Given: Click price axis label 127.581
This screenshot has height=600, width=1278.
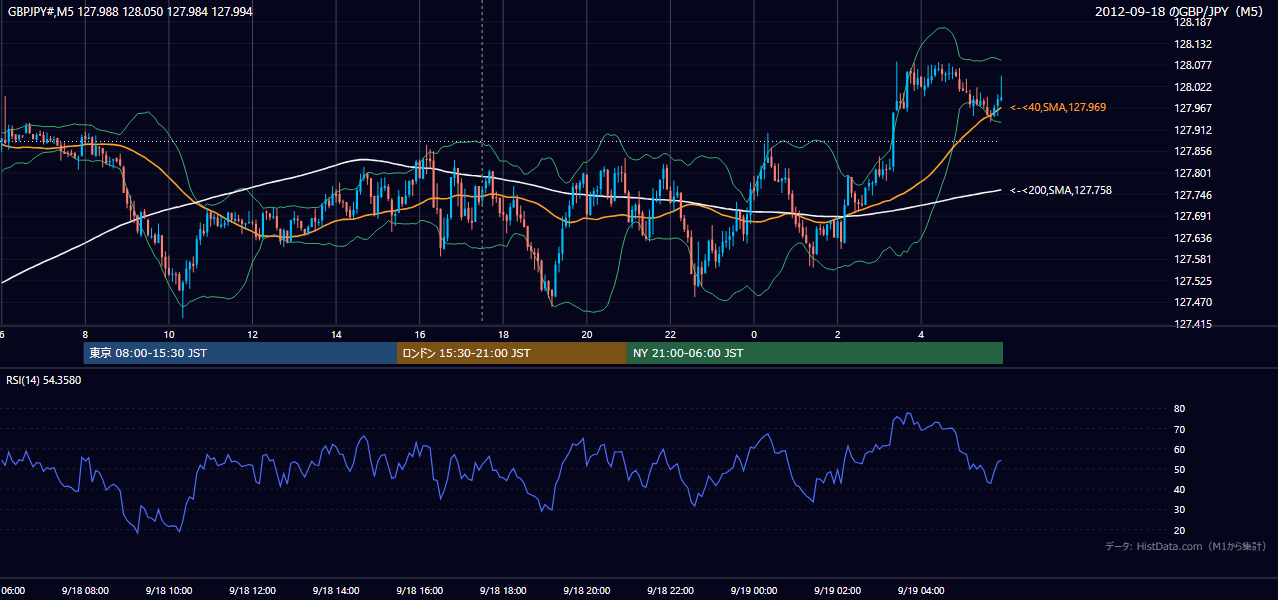Looking at the screenshot, I should tap(1192, 260).
